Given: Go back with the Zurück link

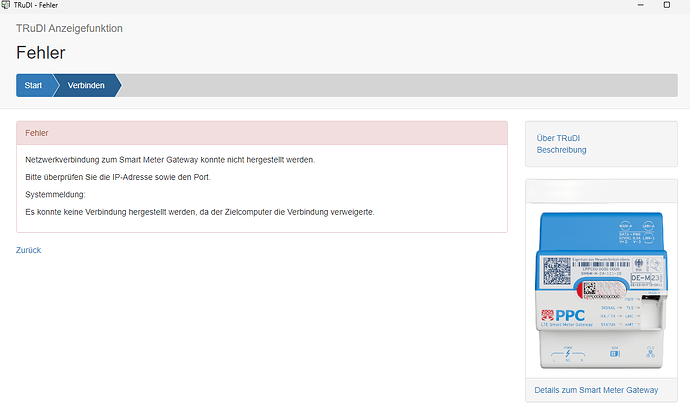Looking at the screenshot, I should 29,250.
